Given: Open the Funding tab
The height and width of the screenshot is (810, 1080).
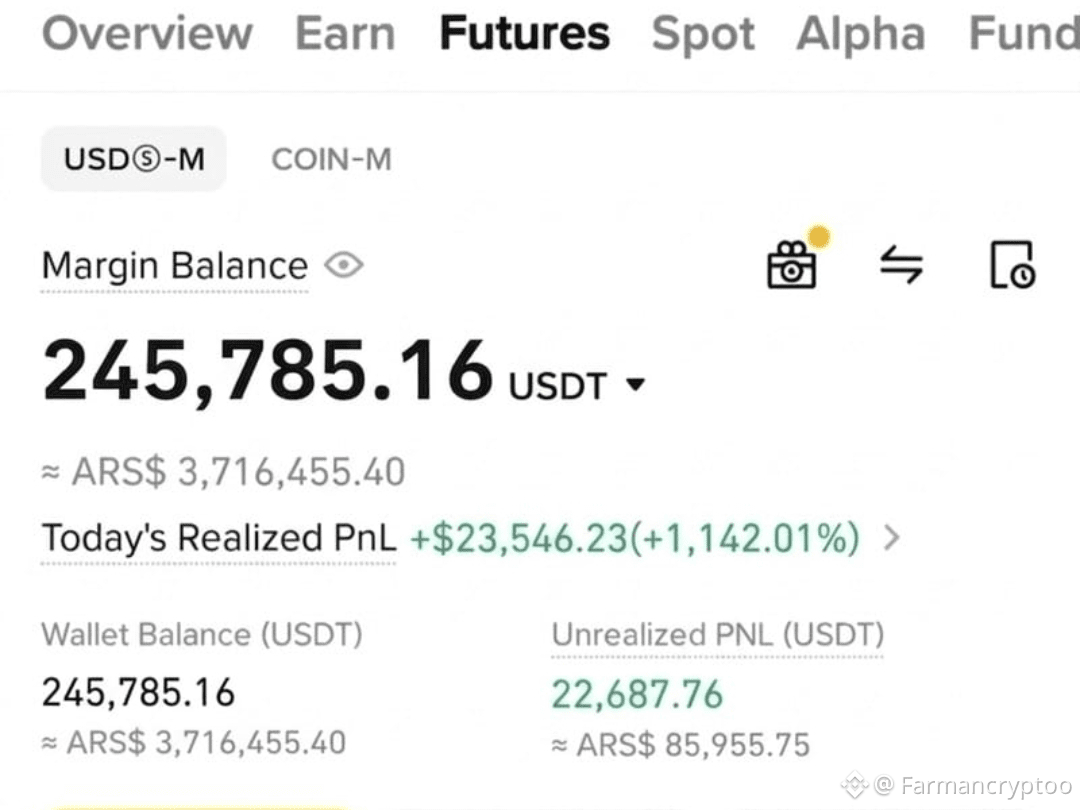Looking at the screenshot, I should pos(1024,33).
